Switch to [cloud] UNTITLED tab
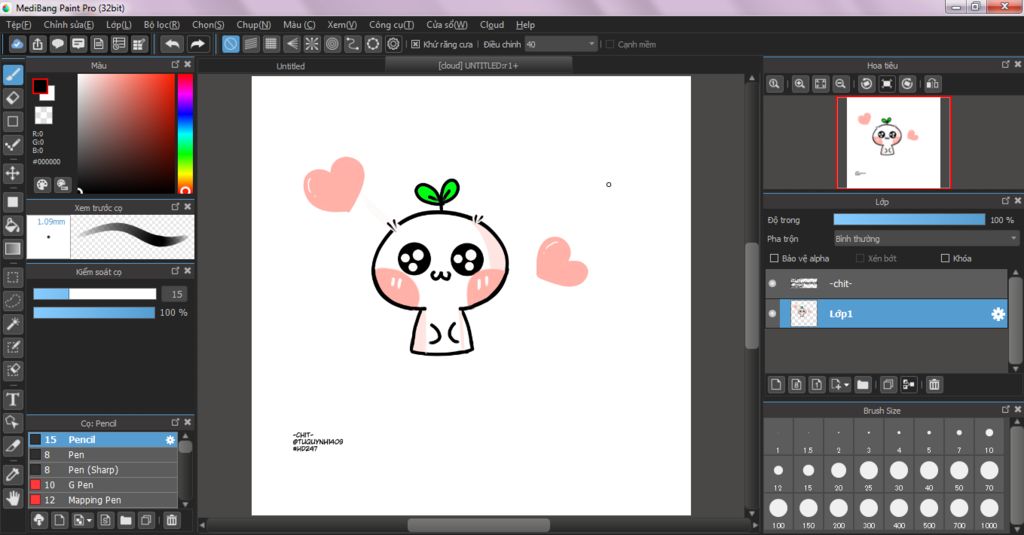 tap(478, 65)
